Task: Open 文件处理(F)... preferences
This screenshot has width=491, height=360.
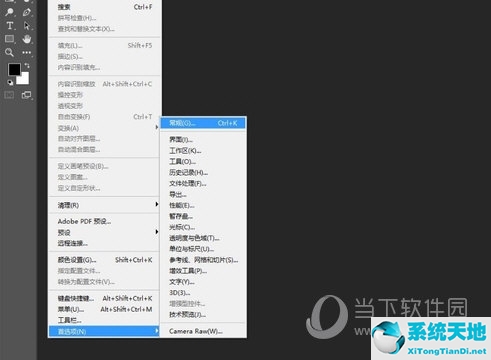Action: [x=203, y=183]
